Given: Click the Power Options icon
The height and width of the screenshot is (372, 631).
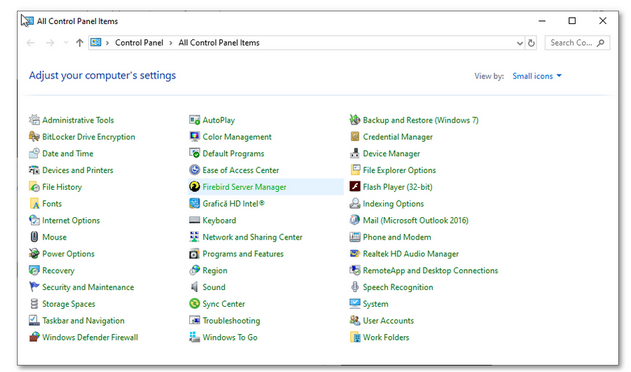Looking at the screenshot, I should (x=35, y=254).
